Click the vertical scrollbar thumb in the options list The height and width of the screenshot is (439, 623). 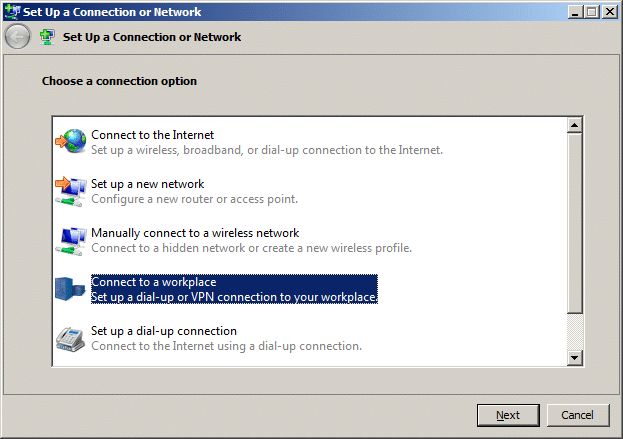575,223
